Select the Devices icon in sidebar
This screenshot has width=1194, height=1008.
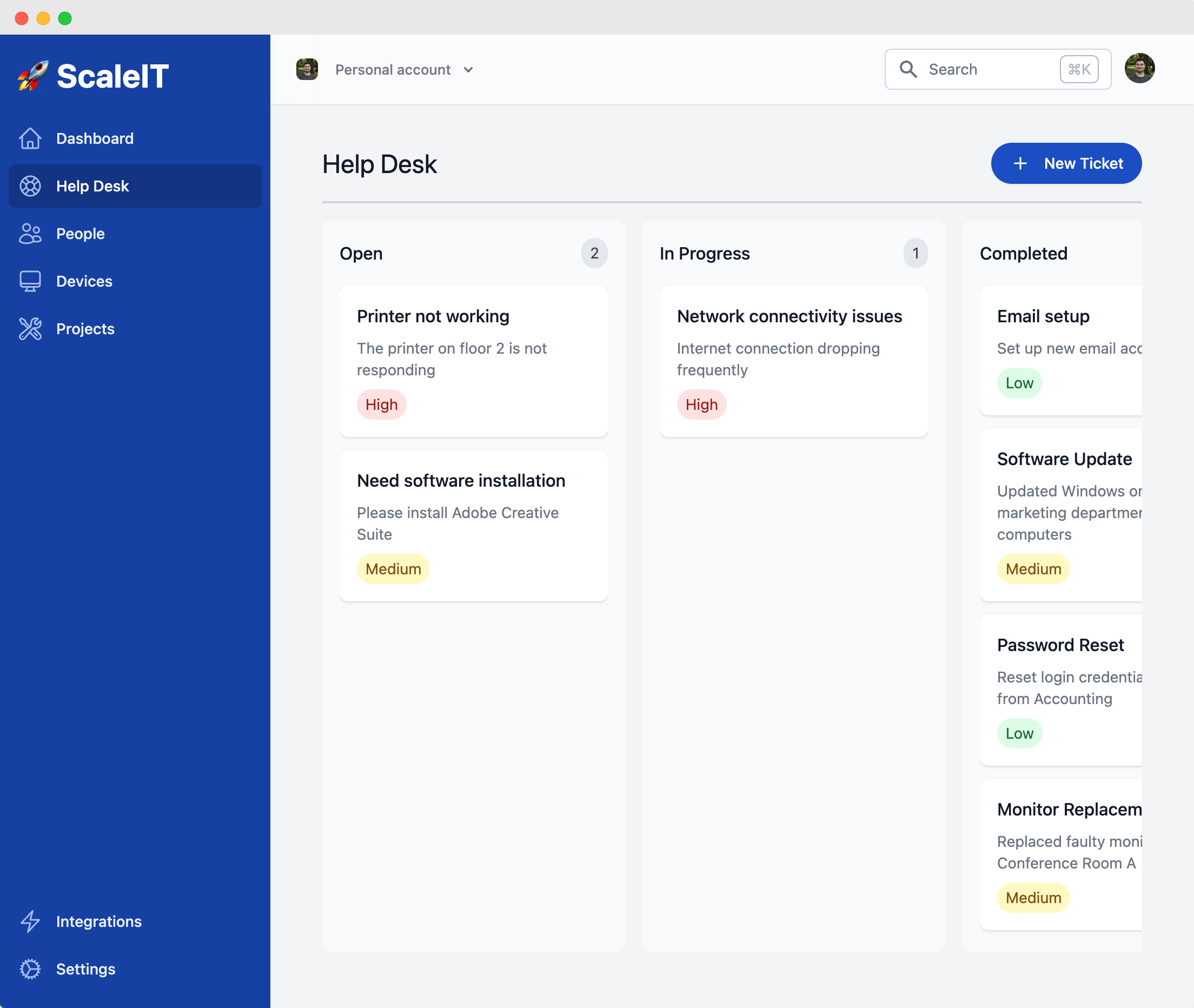point(30,281)
